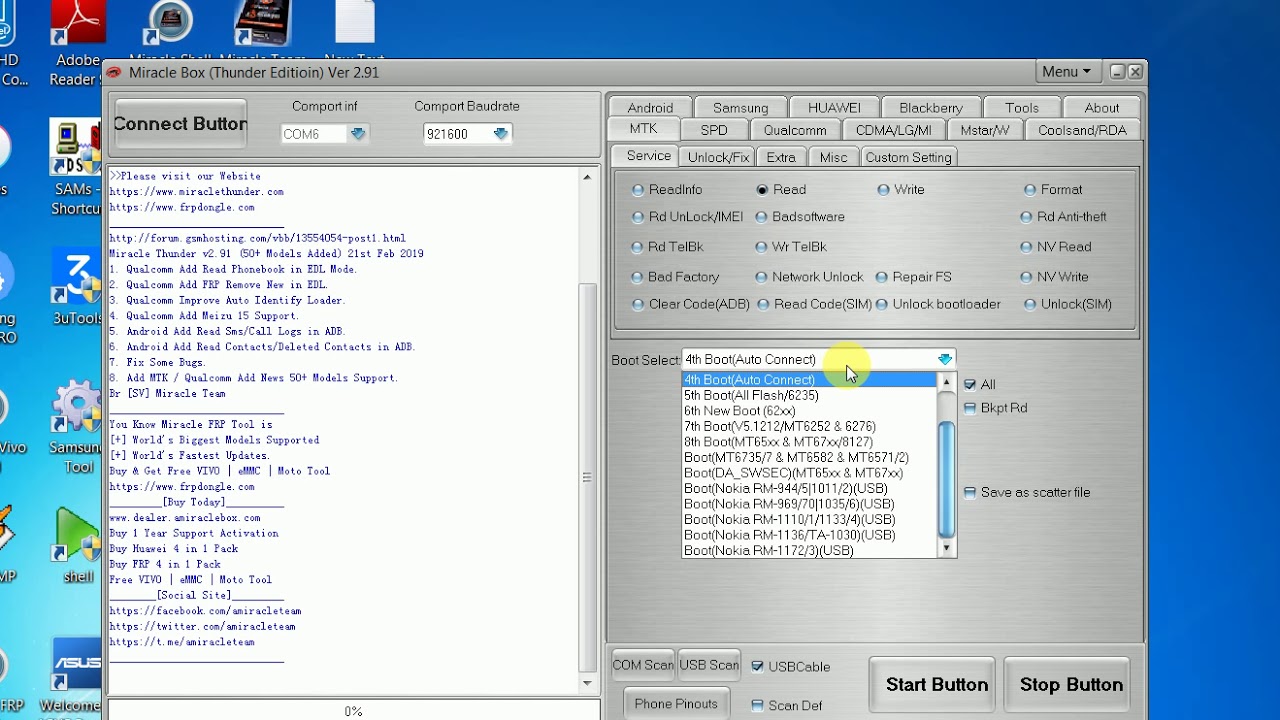
Task: Choose 8th Boot(MT65xx & MT67xx/8127) option
Action: click(809, 442)
